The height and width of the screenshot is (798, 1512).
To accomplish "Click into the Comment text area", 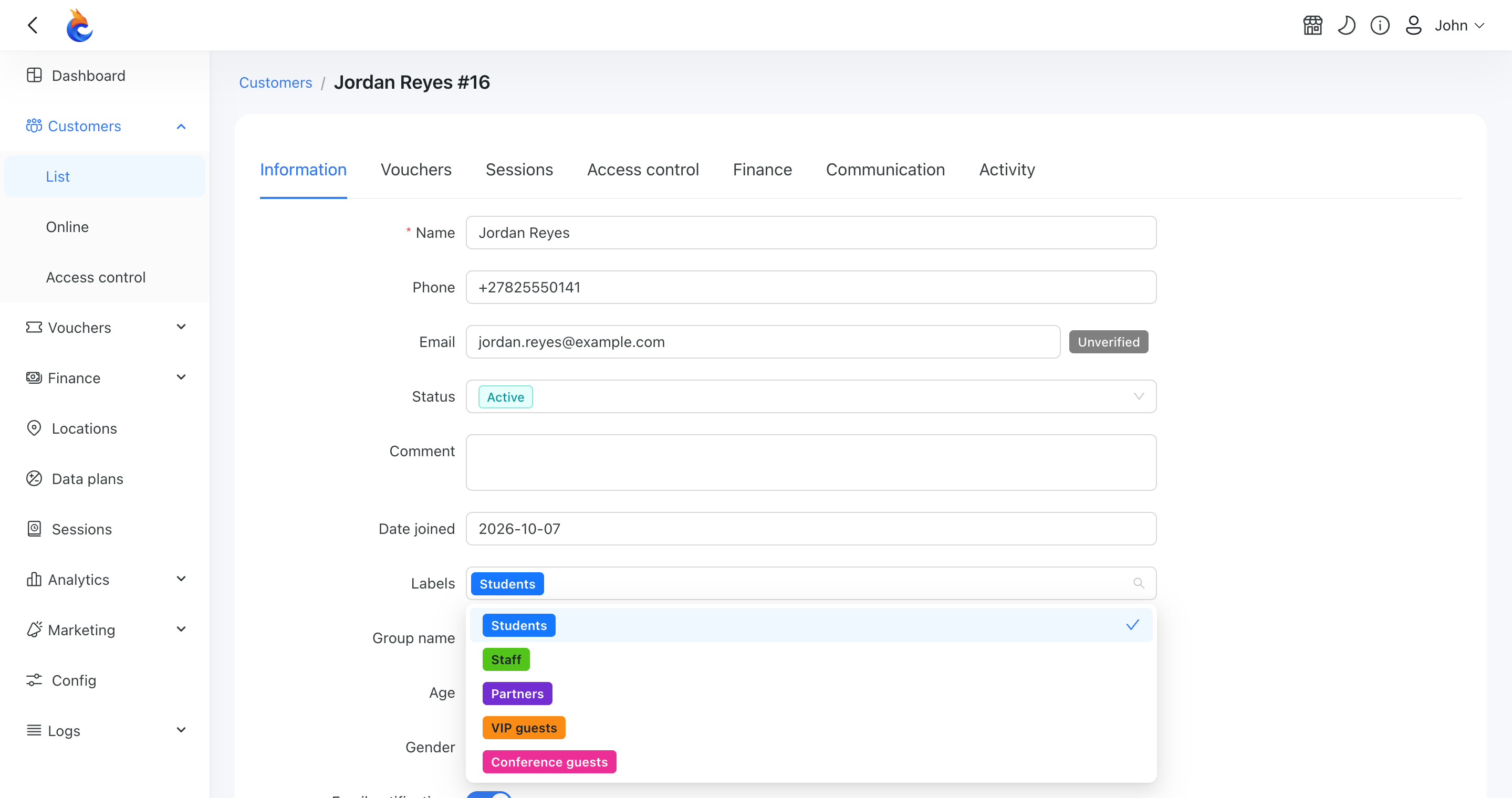I will point(810,463).
